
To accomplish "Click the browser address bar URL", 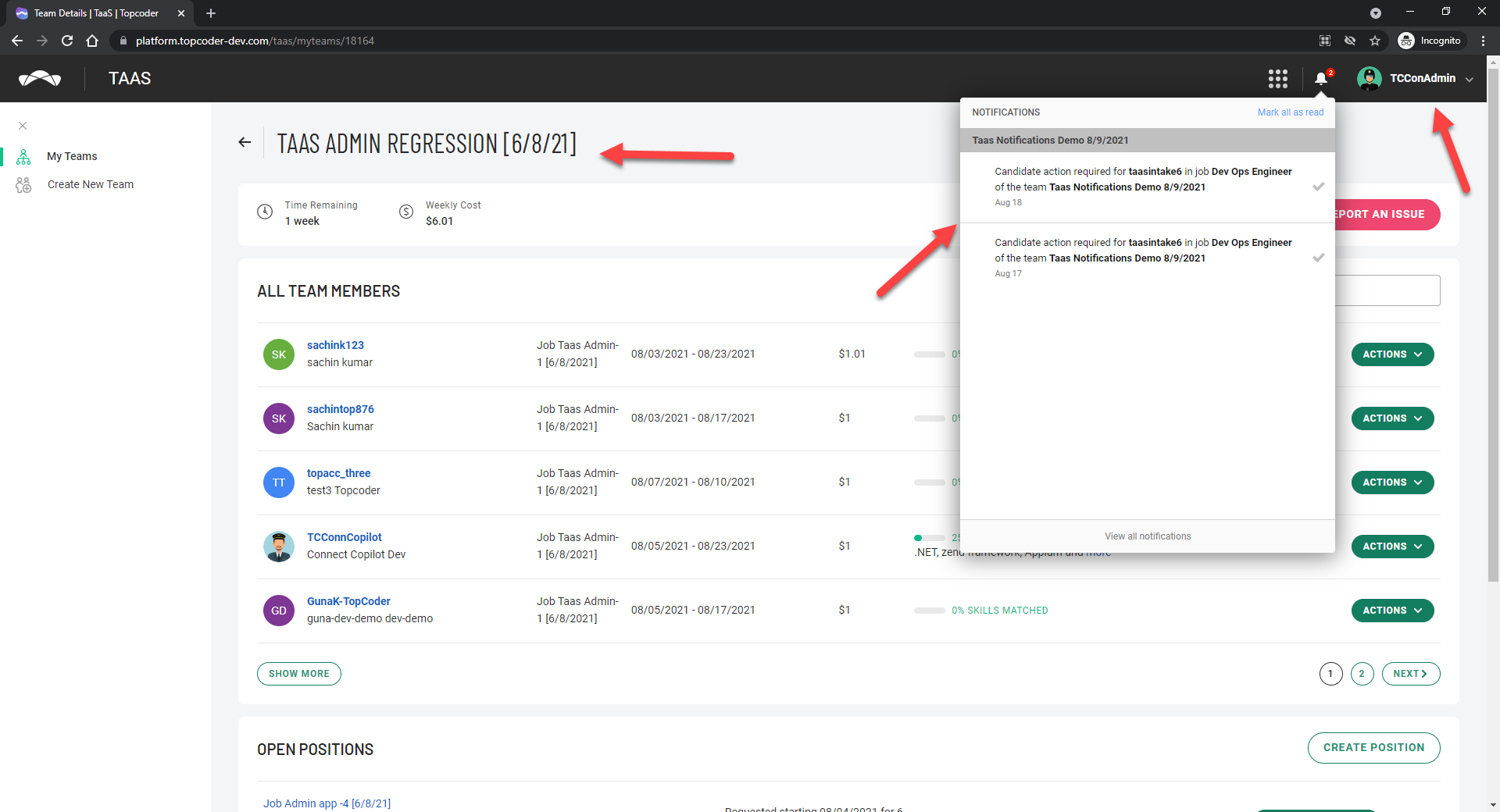I will (x=255, y=41).
